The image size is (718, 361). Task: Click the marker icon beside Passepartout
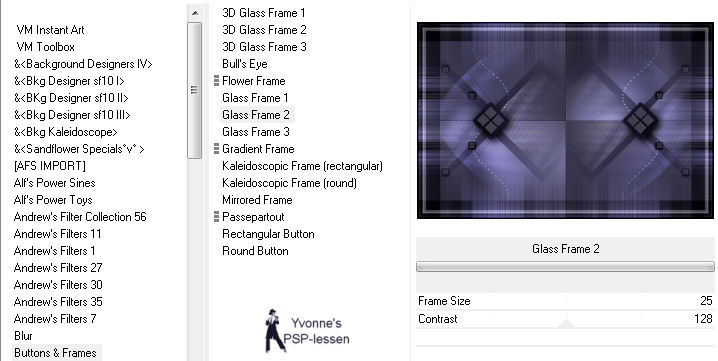point(216,217)
